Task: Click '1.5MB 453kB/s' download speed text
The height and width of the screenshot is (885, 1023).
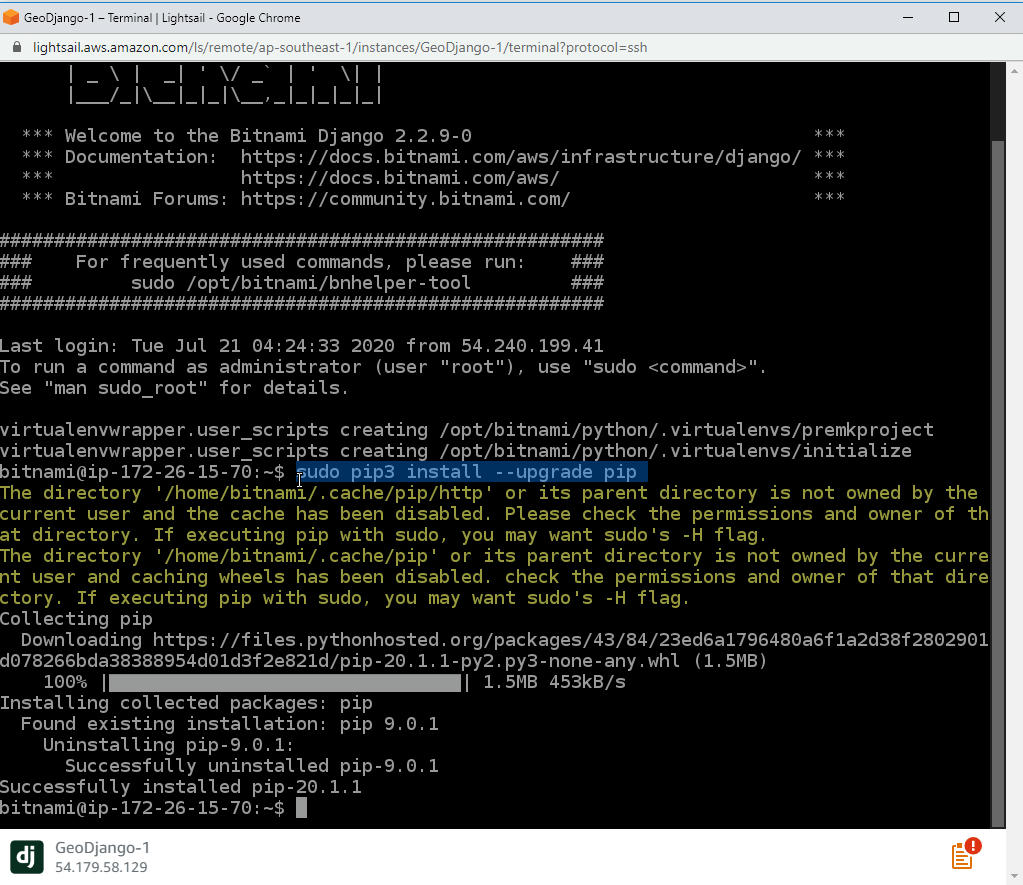Action: 554,683
